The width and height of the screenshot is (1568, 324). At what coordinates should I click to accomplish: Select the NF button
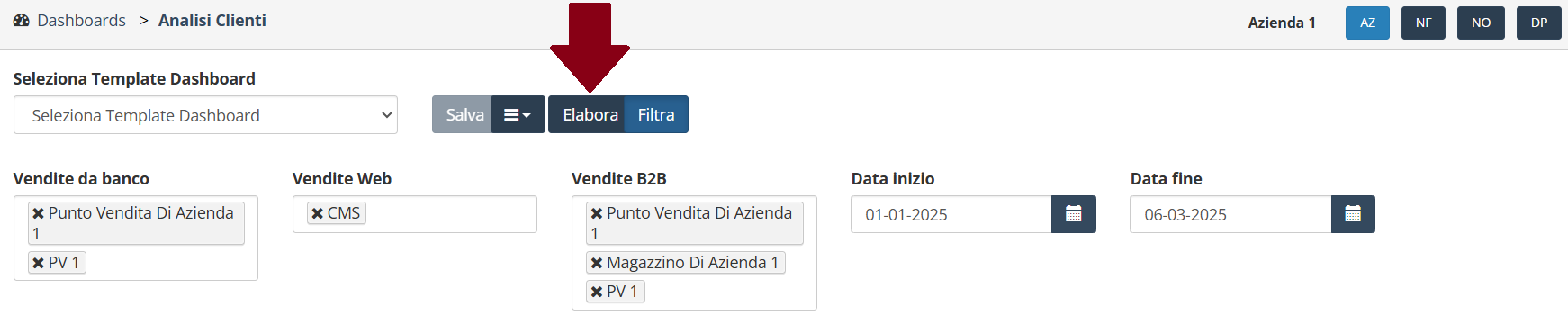tap(1423, 22)
